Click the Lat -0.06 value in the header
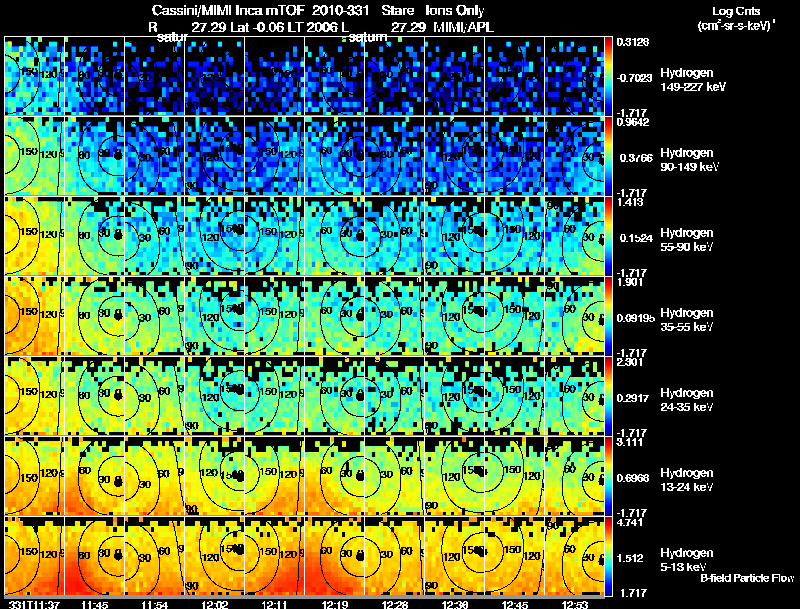This screenshot has width=800, height=609. [x=258, y=27]
